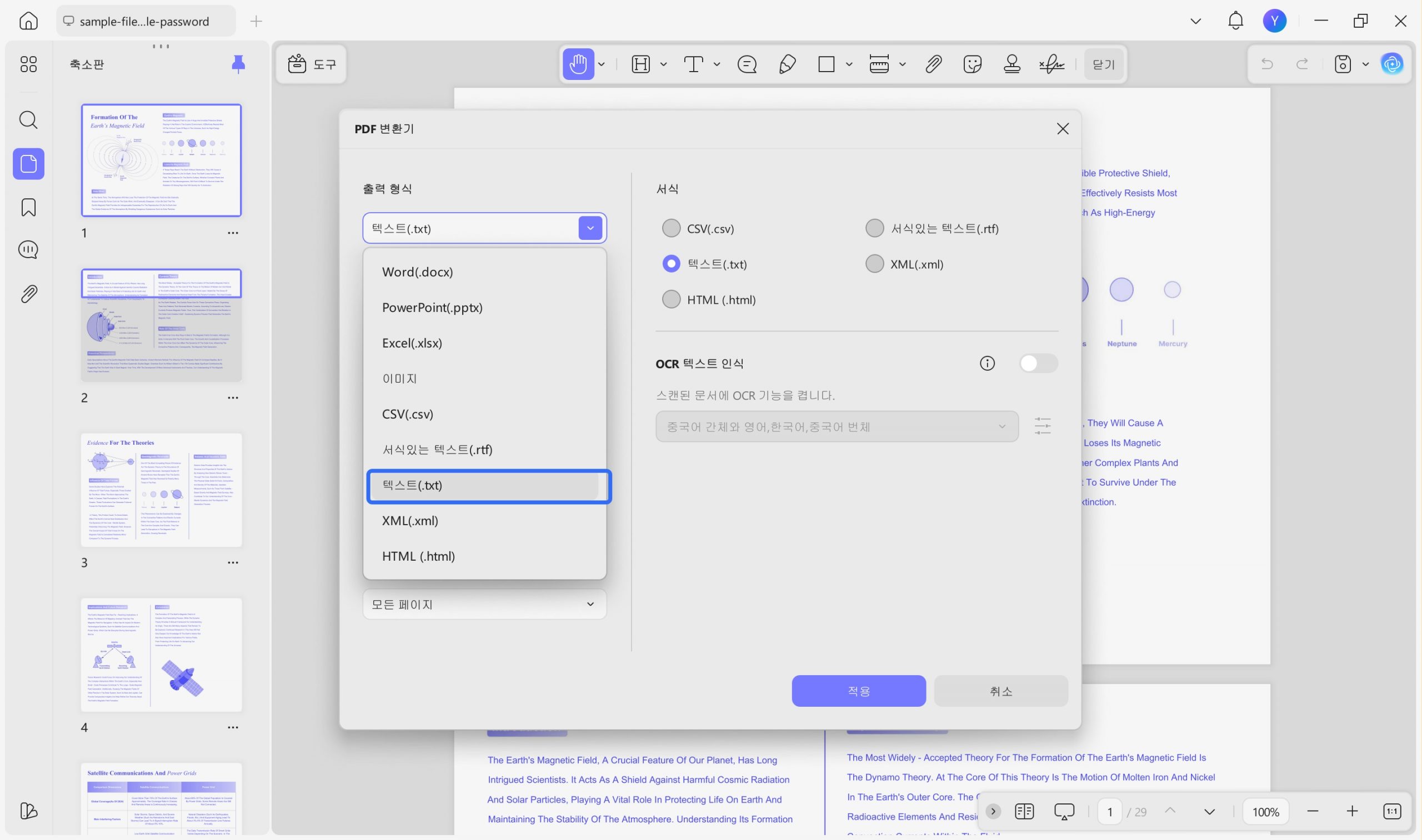Open more options for page 2 thumbnail
This screenshot has width=1422, height=840.
coord(233,398)
